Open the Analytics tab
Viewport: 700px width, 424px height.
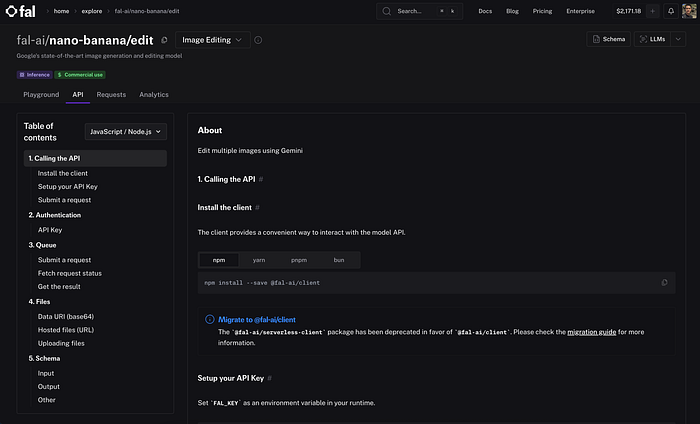click(154, 95)
